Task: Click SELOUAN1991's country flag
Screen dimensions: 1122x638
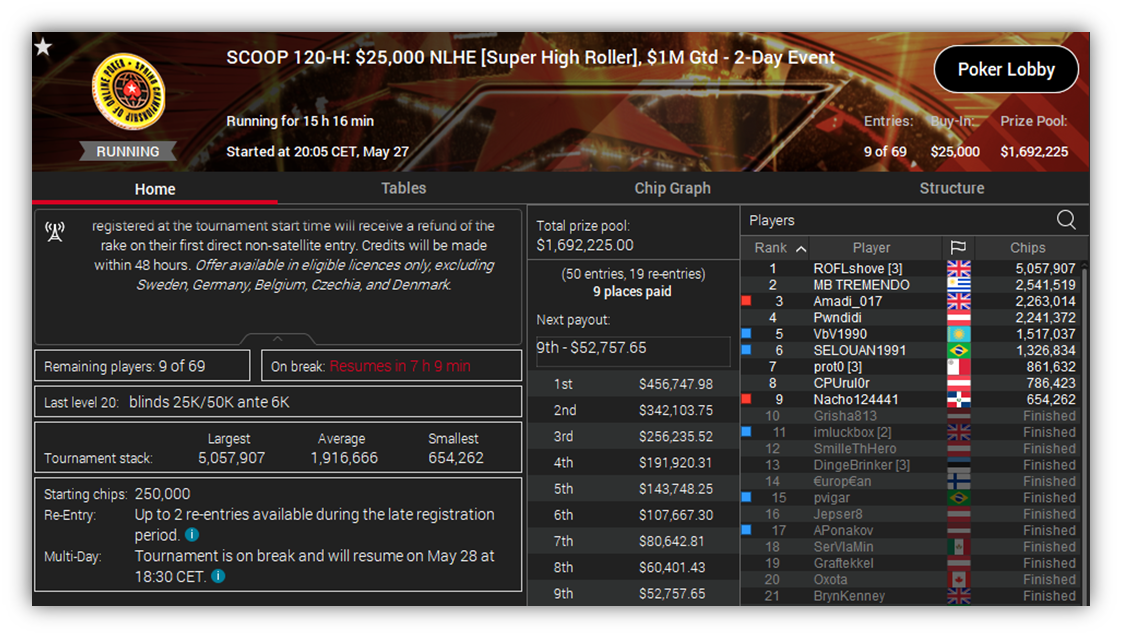Action: 958,350
